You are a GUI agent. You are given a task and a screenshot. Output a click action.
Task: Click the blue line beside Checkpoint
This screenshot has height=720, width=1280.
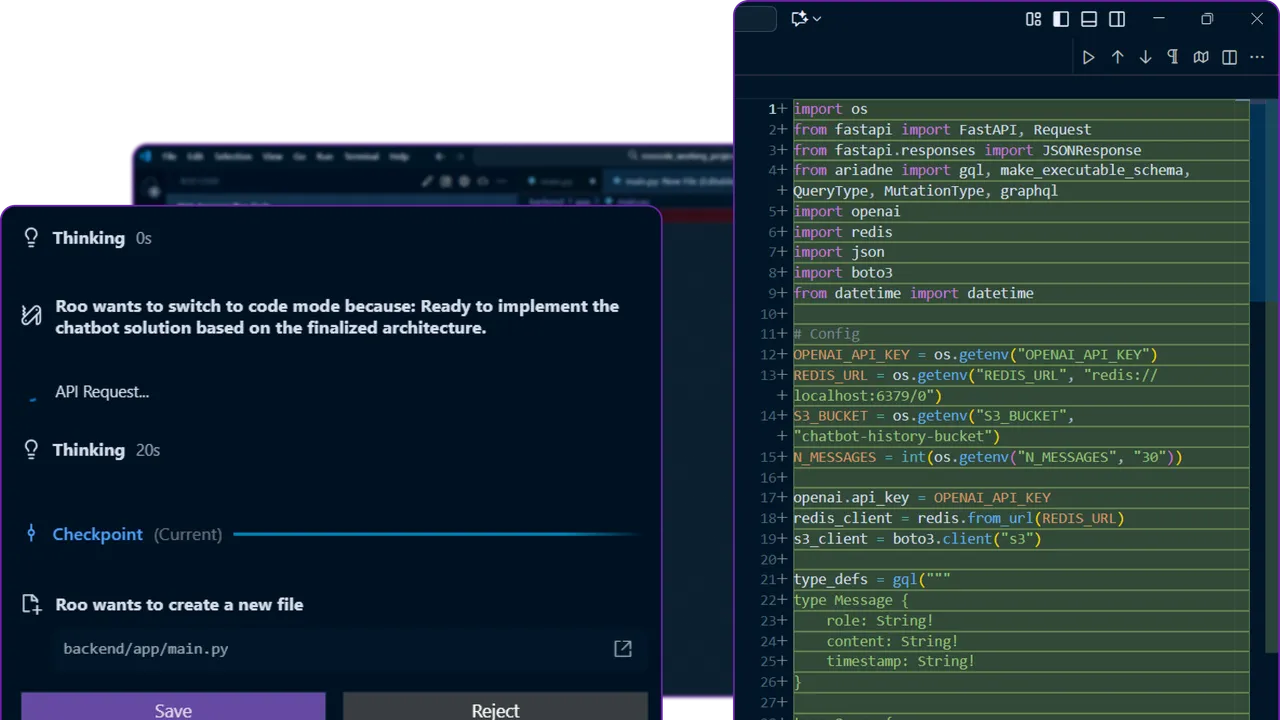coord(436,534)
